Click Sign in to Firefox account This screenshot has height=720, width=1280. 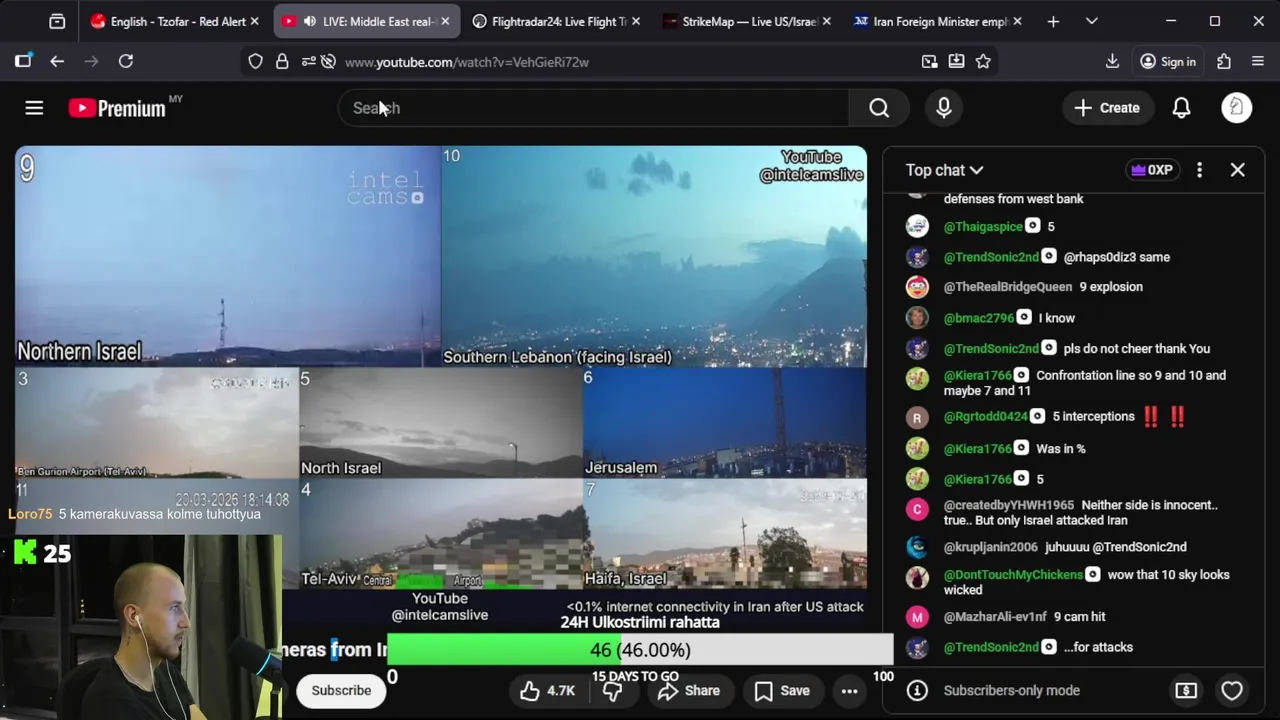pos(1168,62)
